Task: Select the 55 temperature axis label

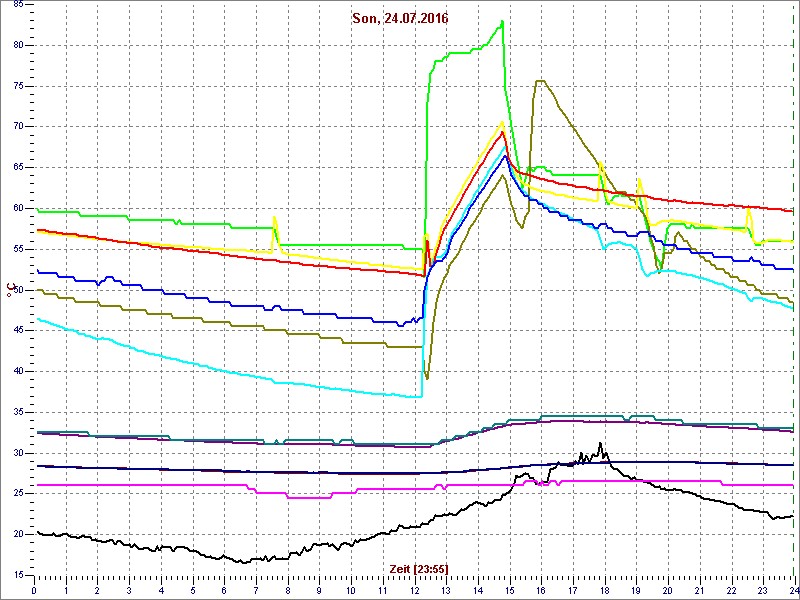Action: coord(17,249)
